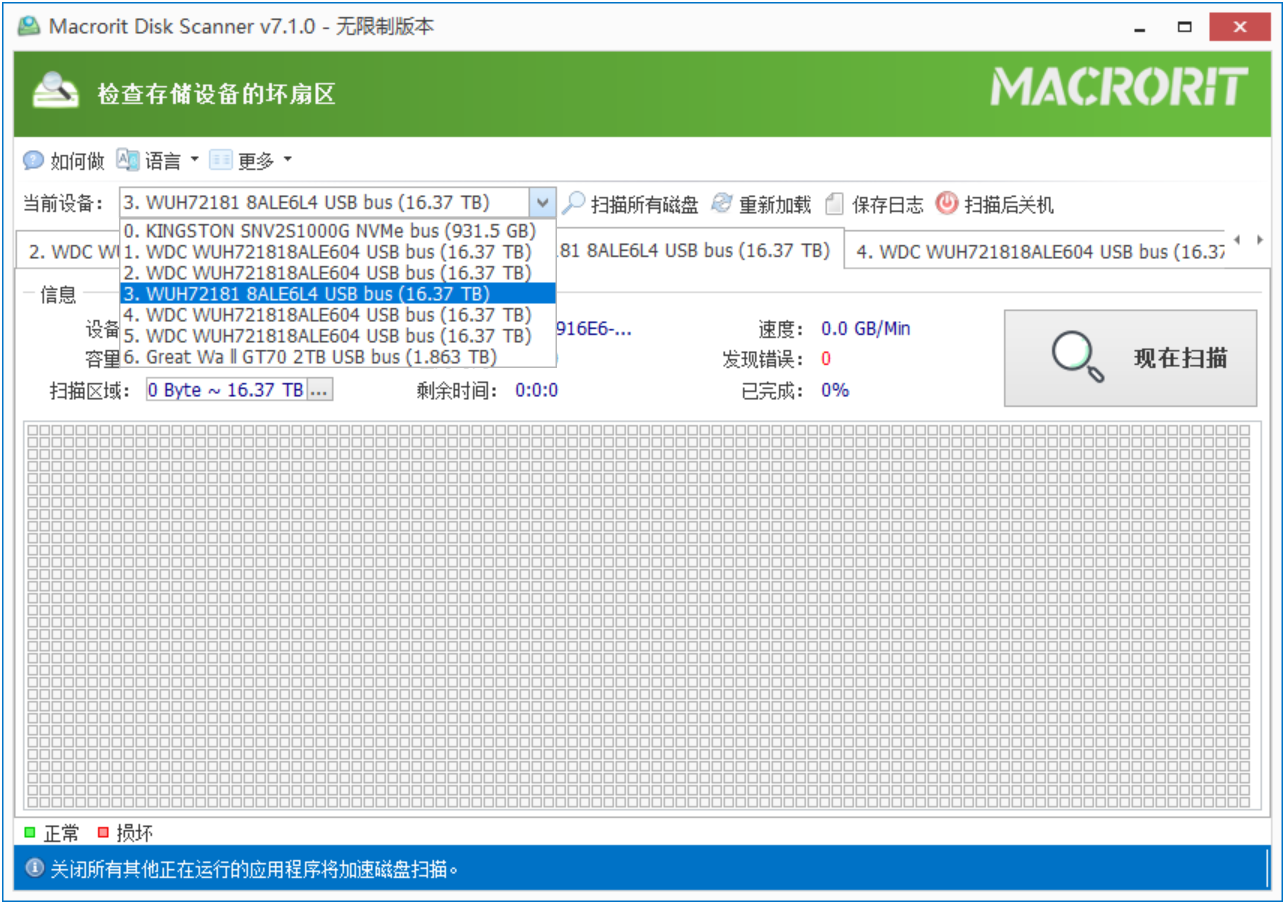Select 4. WDC WUH721818ALE604 in dropdown list
The image size is (1284, 904).
[x=337, y=314]
